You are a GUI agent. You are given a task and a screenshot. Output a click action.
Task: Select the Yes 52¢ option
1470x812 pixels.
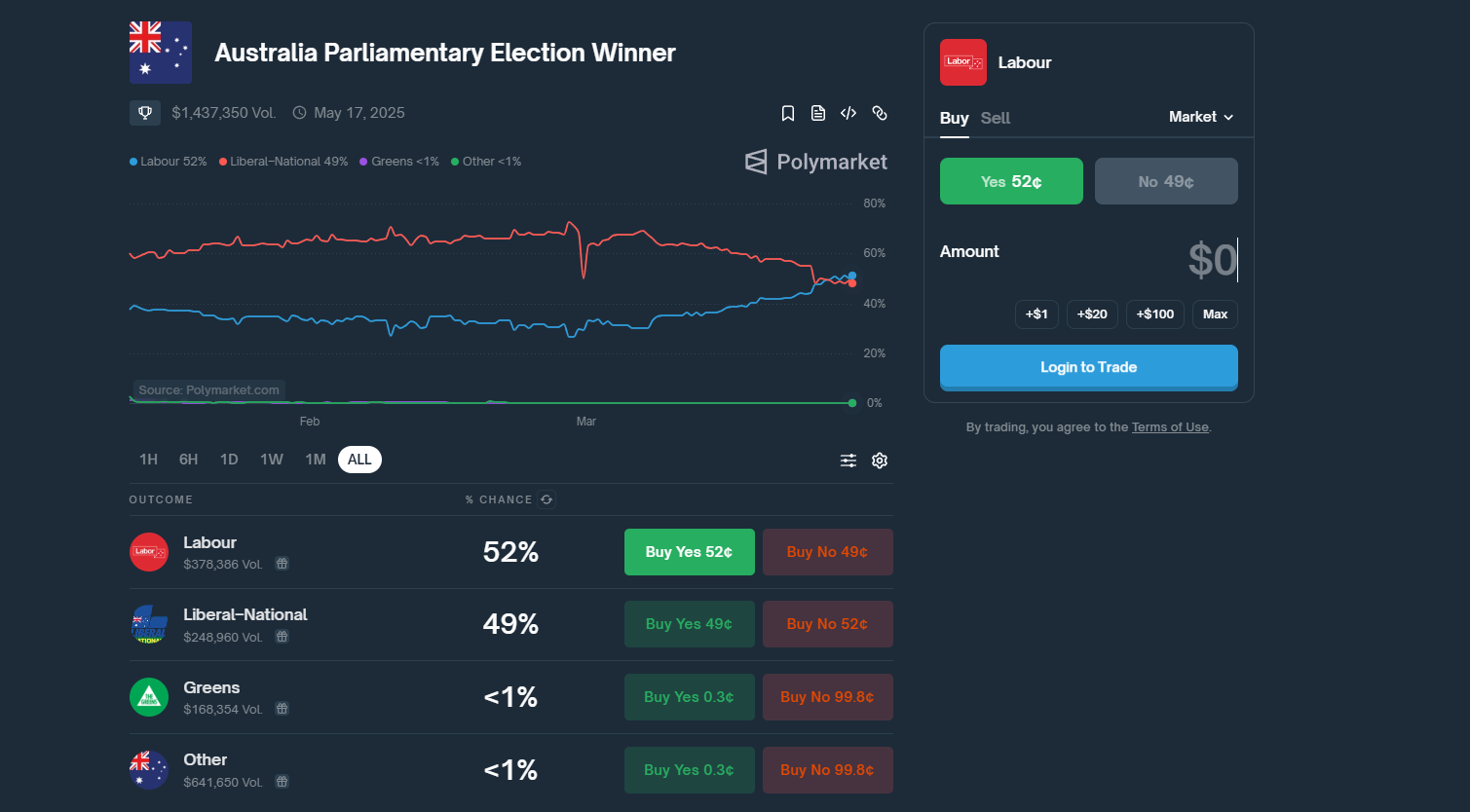(x=1011, y=181)
